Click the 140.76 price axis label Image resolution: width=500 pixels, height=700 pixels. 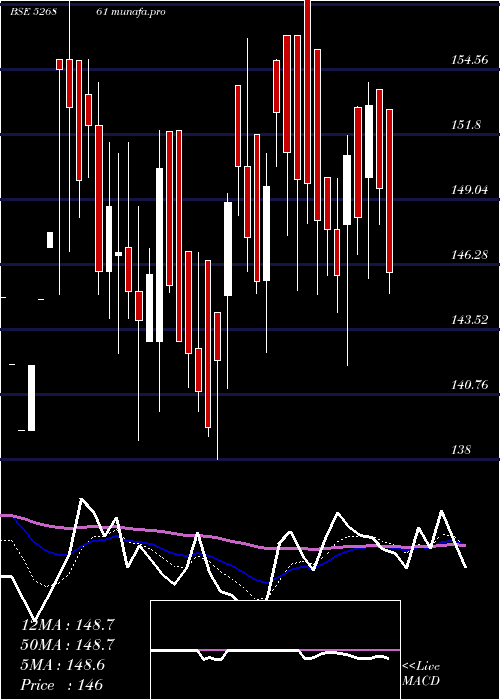469,385
